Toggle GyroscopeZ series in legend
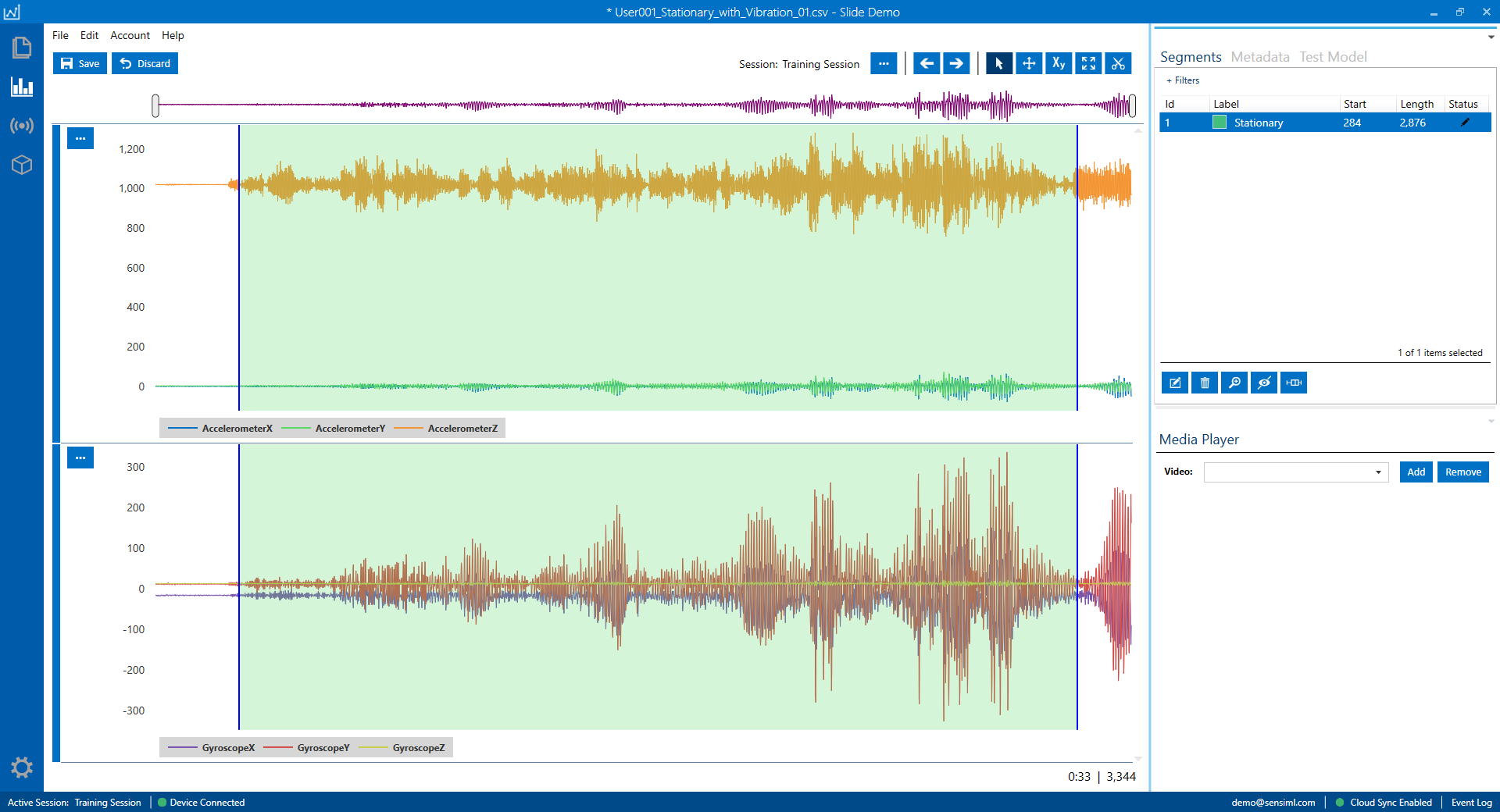 [402, 748]
